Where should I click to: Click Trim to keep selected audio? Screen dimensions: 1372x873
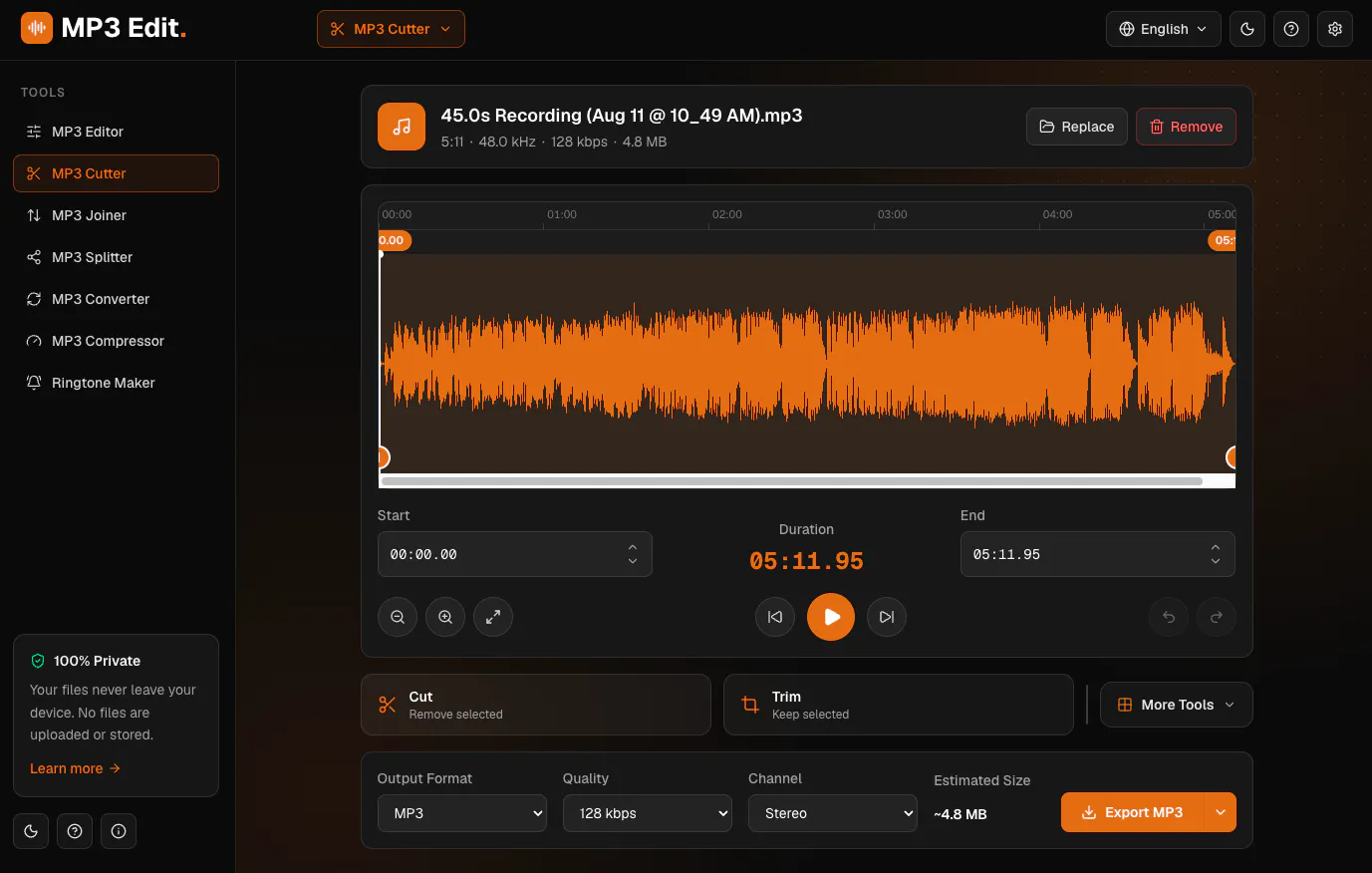click(899, 705)
